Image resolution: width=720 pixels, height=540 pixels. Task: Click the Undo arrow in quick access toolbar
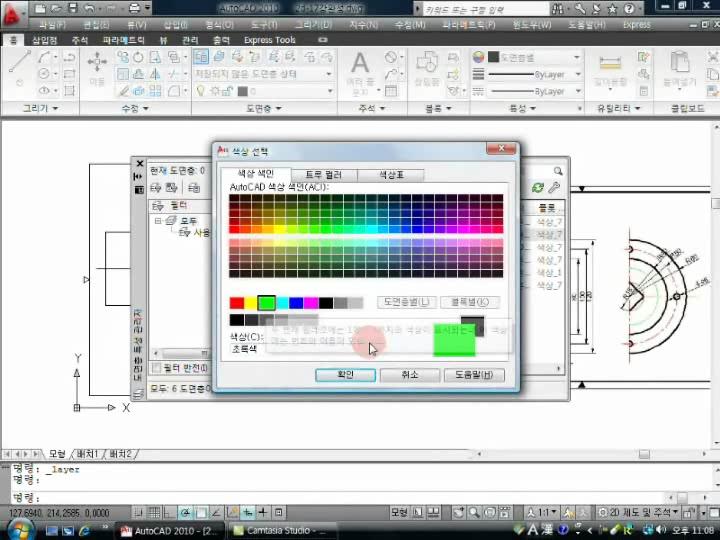click(x=90, y=8)
